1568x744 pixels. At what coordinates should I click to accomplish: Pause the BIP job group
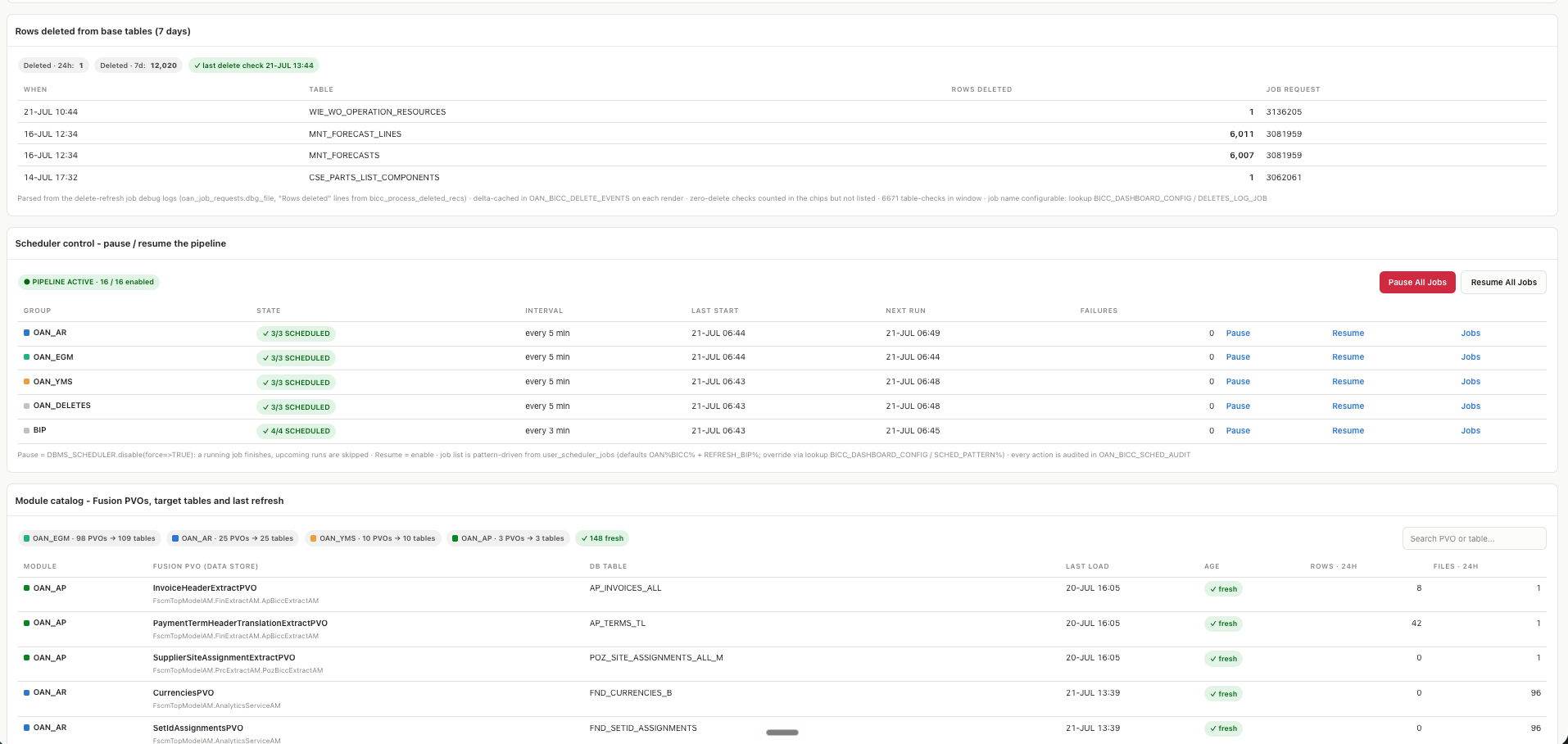pyautogui.click(x=1238, y=431)
